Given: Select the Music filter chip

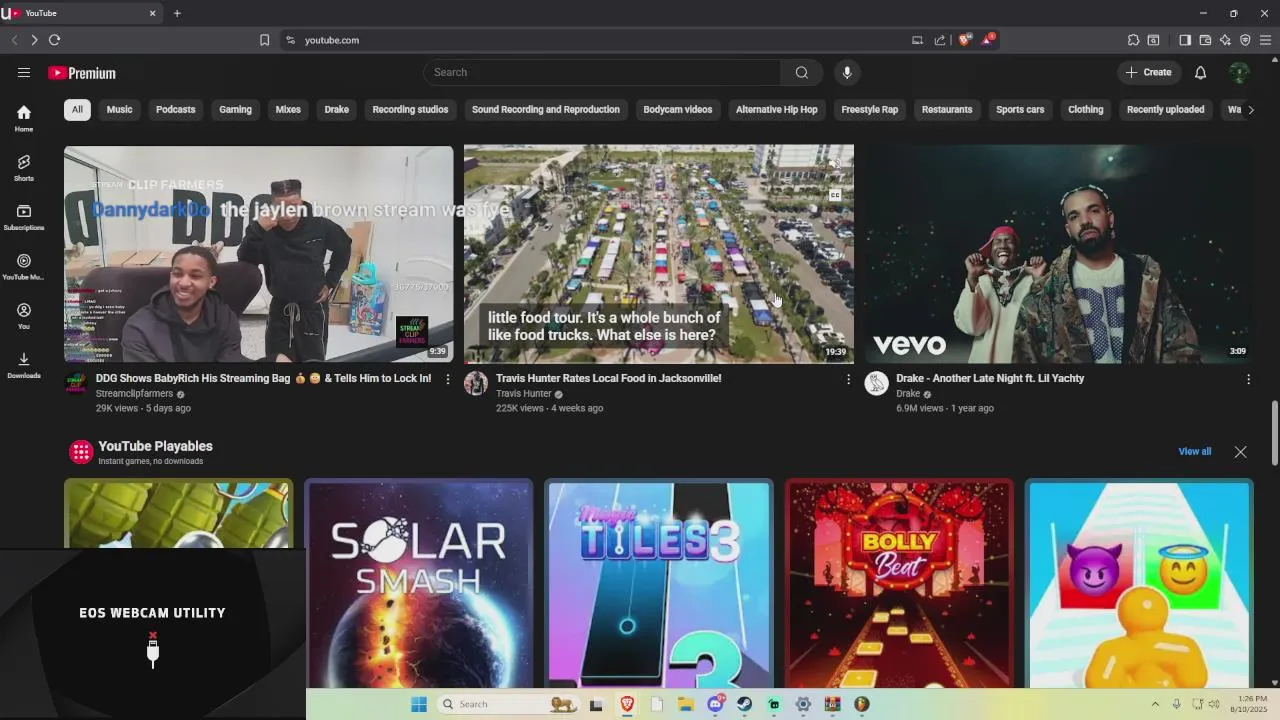Looking at the screenshot, I should click(x=119, y=109).
